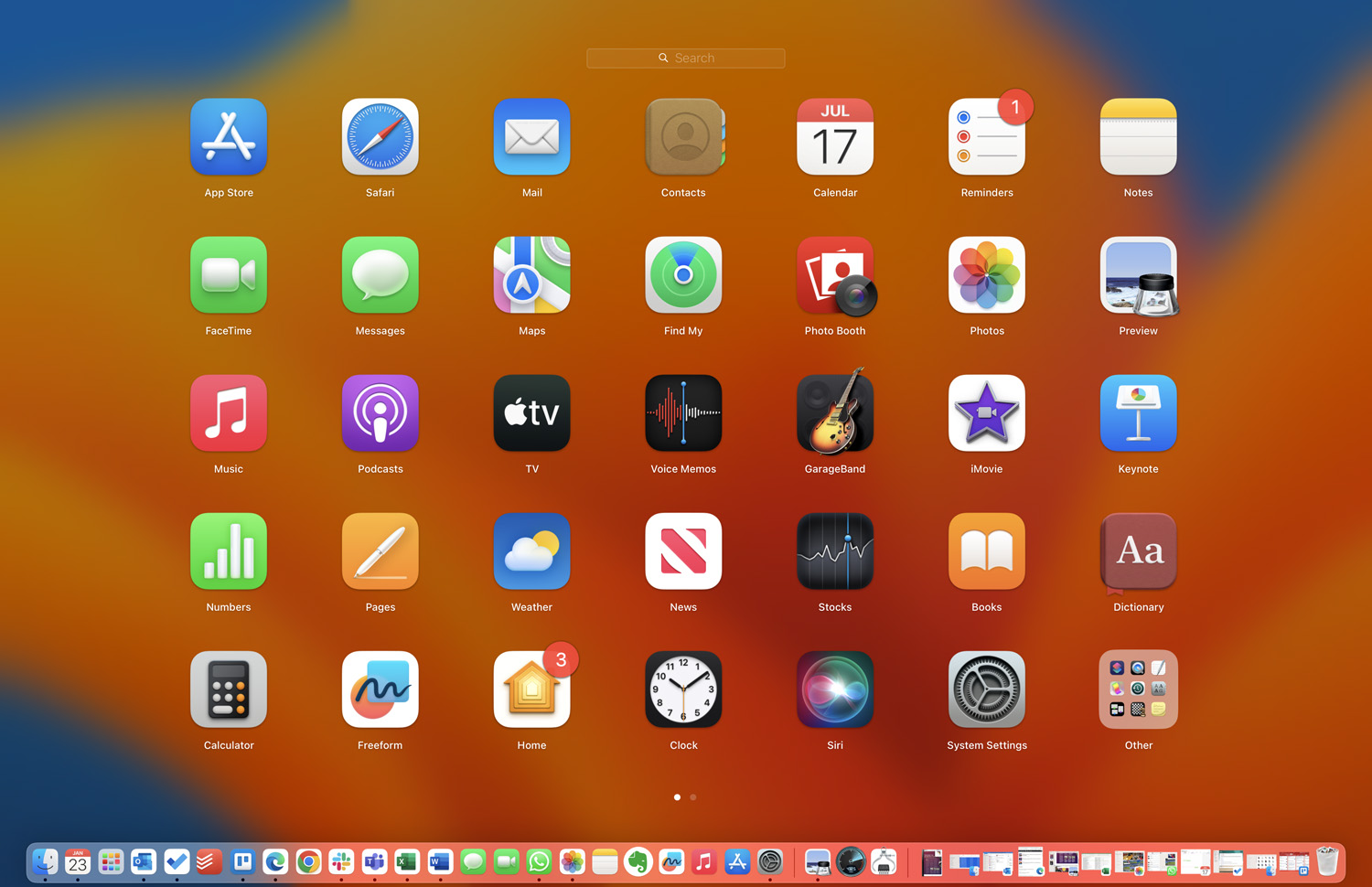Screen dimensions: 1372x887
Task: Launch Microsoft Edge from the Dock
Action: 275,861
